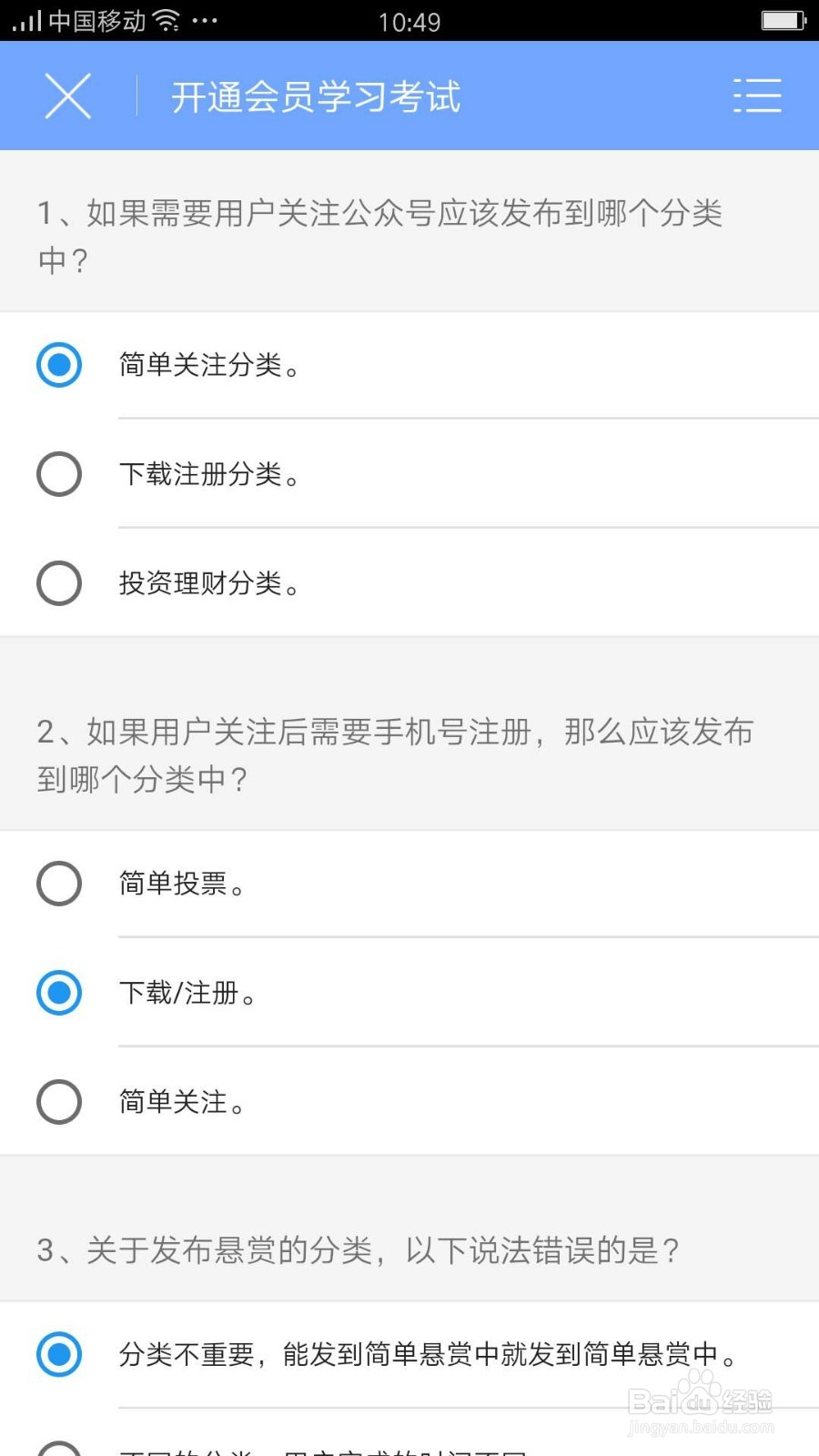Screen dimensions: 819x1456
Task: Tap the battery icon in status bar
Action: [x=784, y=20]
